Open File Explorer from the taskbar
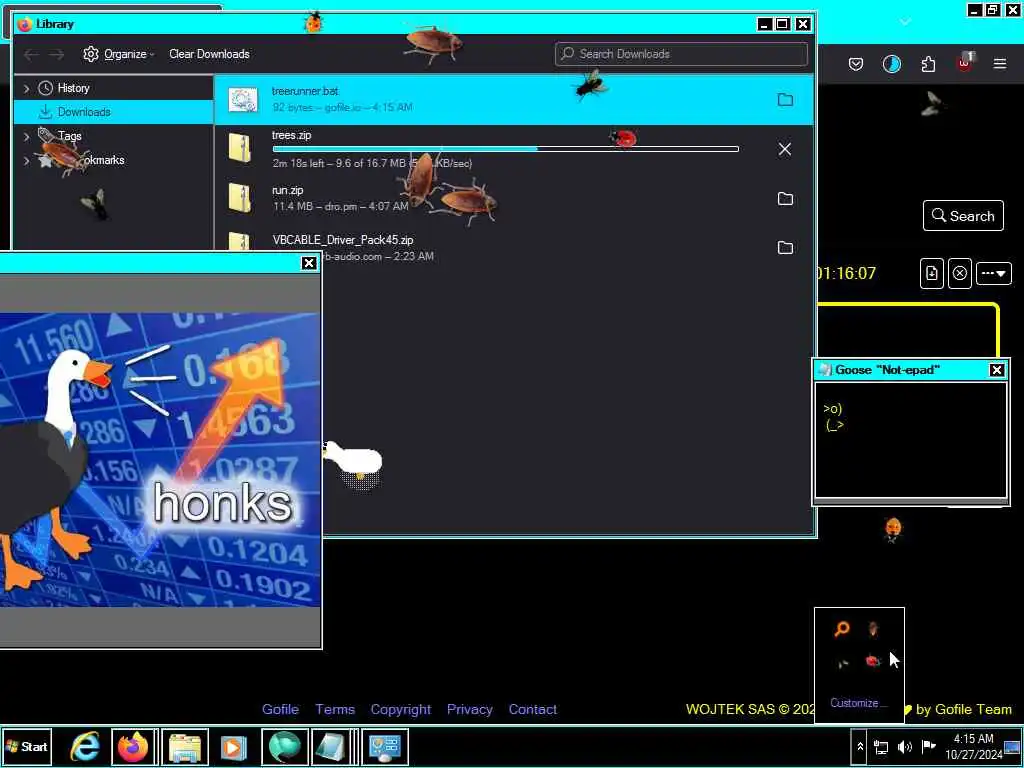 (185, 746)
